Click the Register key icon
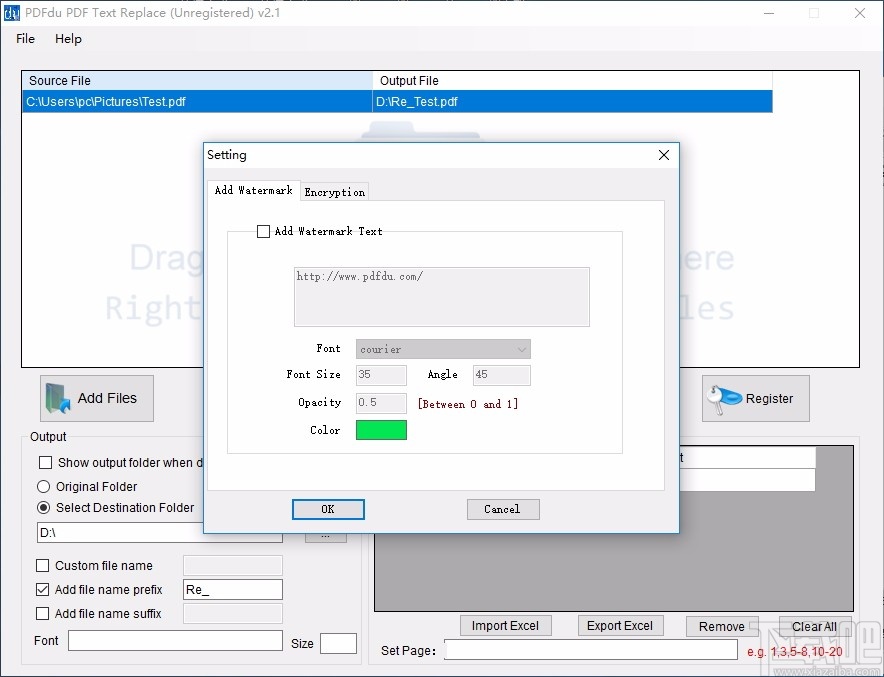The image size is (884, 677). pos(724,397)
